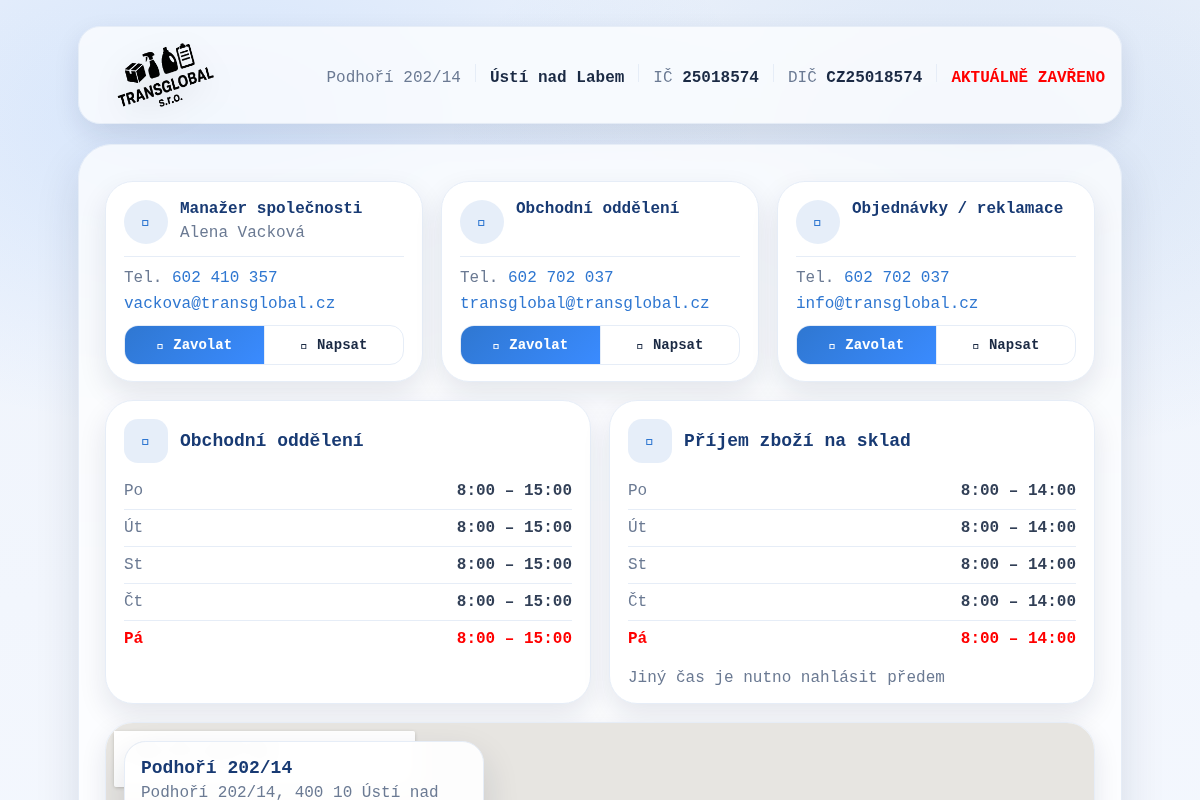
Task: Open email info@transglobal.cz
Action: 887,303
